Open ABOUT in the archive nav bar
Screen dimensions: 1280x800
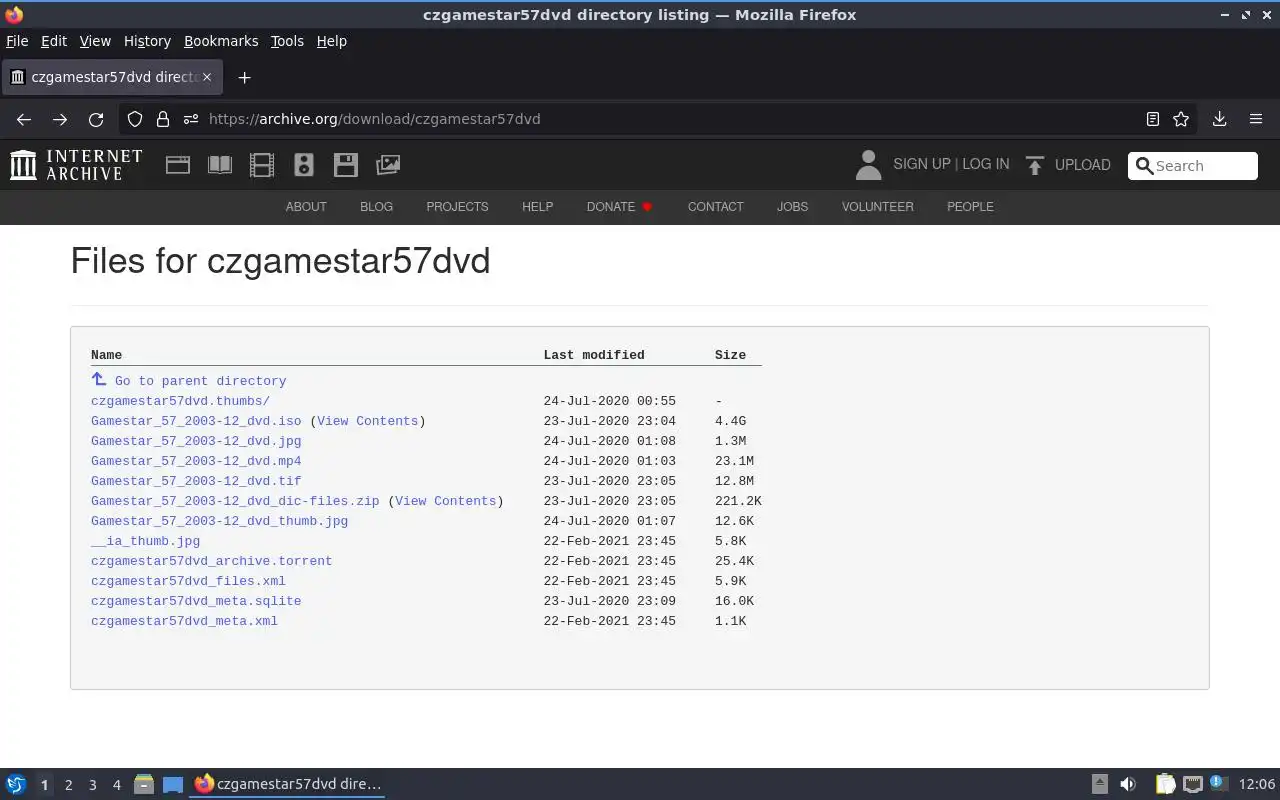306,207
